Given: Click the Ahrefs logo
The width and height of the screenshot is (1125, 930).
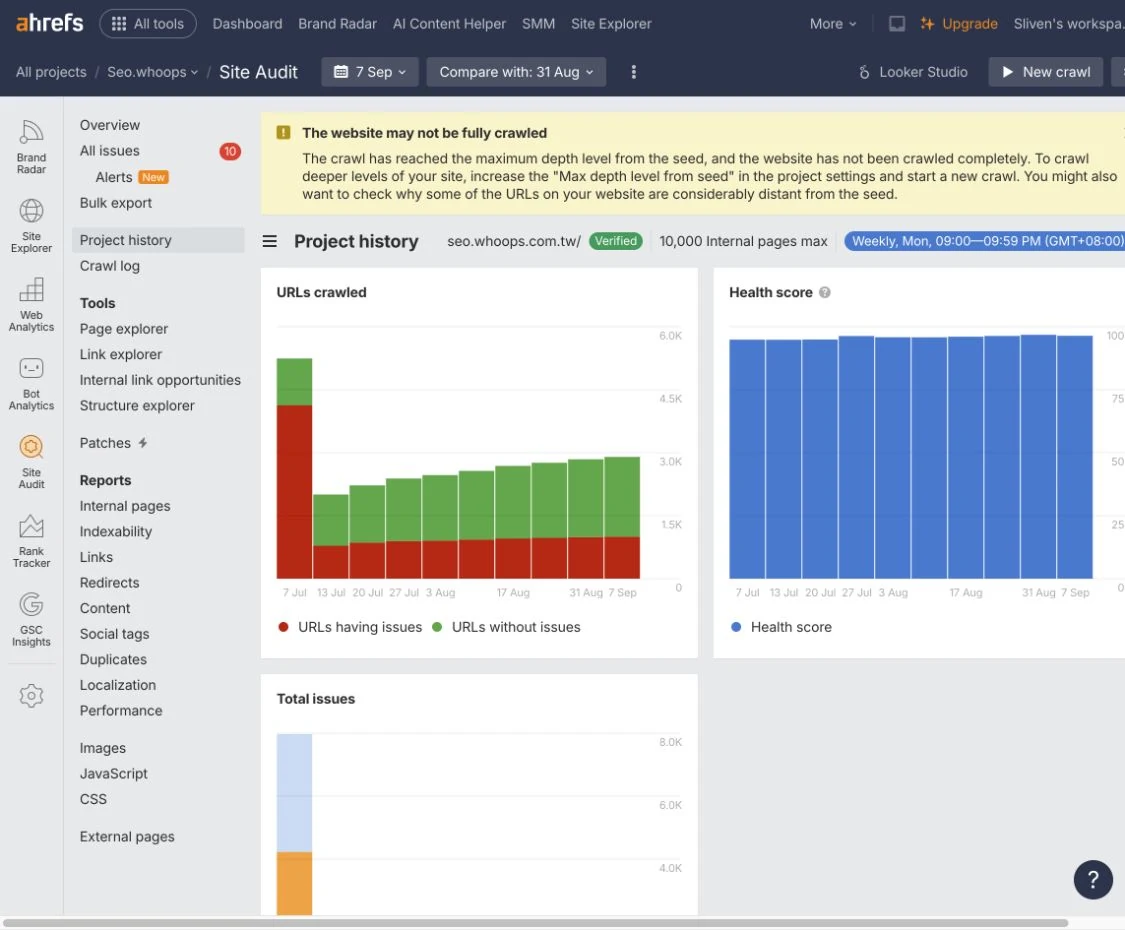Looking at the screenshot, I should point(50,23).
